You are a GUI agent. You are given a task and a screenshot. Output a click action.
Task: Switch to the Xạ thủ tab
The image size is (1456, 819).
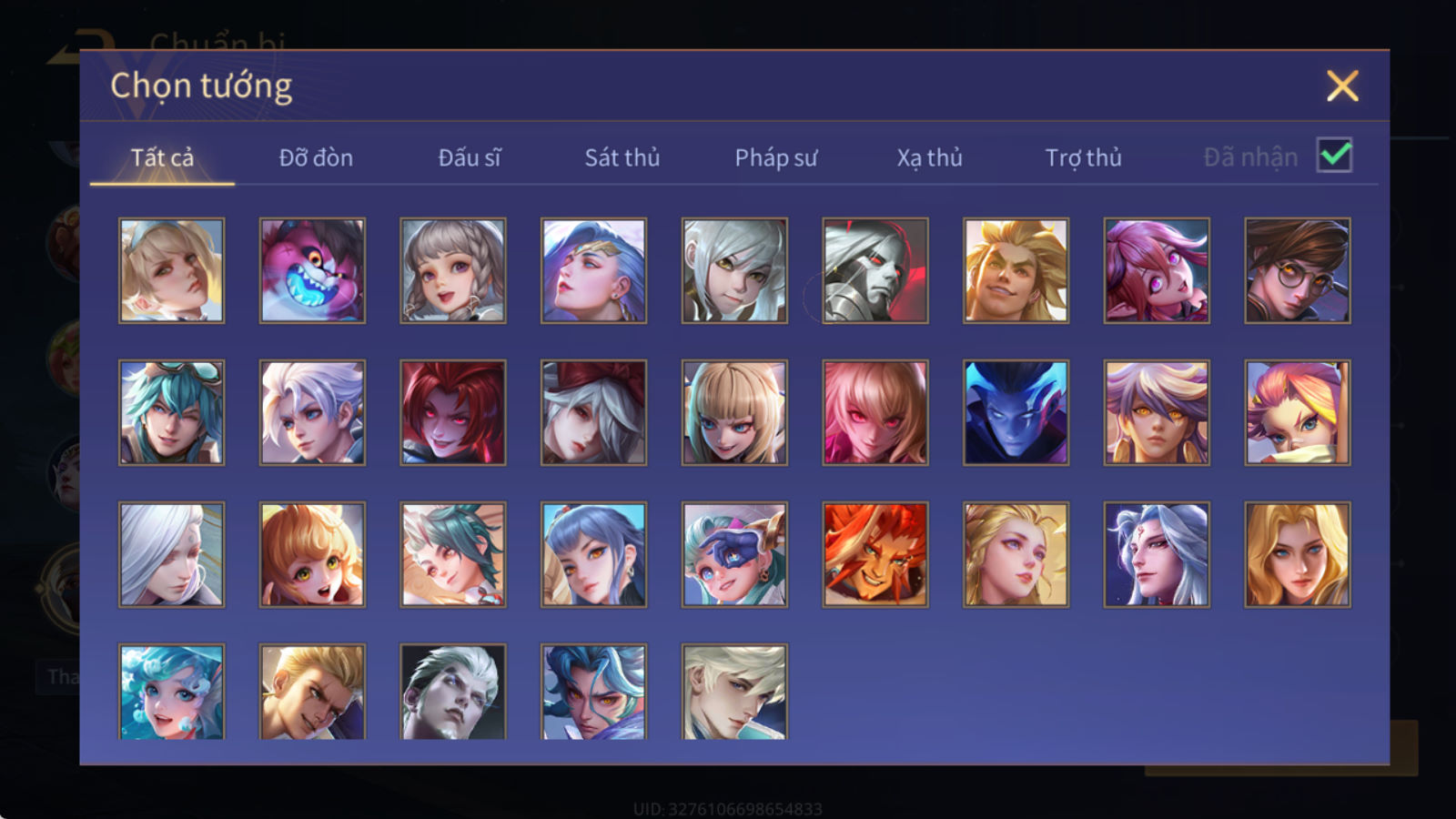coord(929,157)
